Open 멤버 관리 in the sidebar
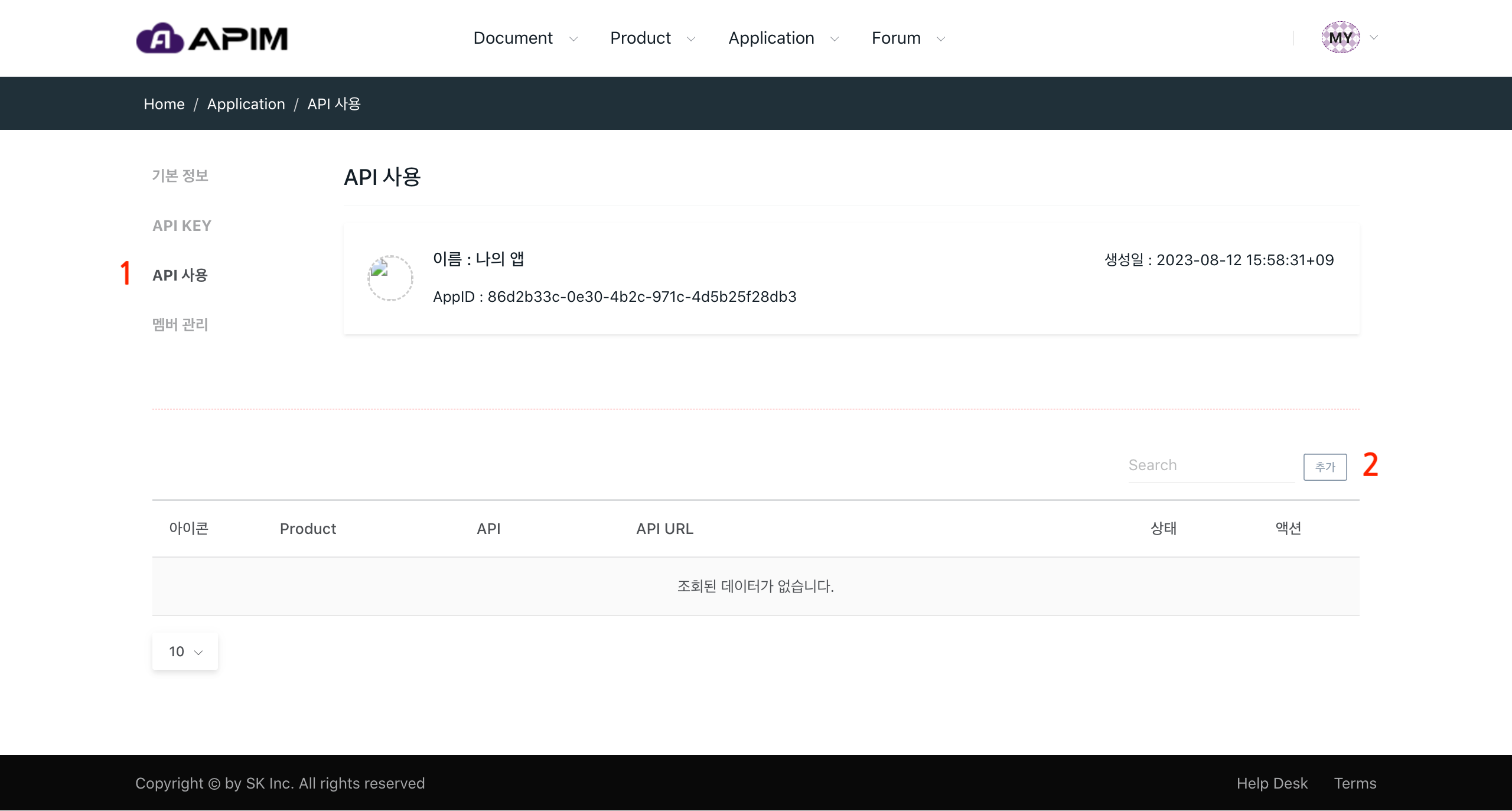The image size is (1512, 811). [x=180, y=324]
